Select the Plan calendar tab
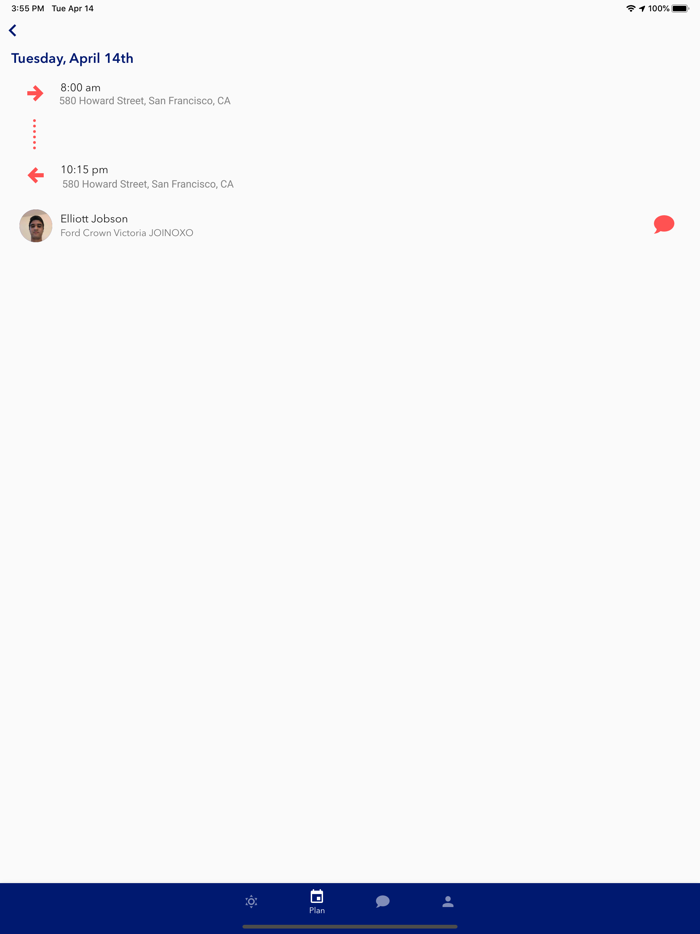Viewport: 700px width, 934px height. (x=317, y=901)
